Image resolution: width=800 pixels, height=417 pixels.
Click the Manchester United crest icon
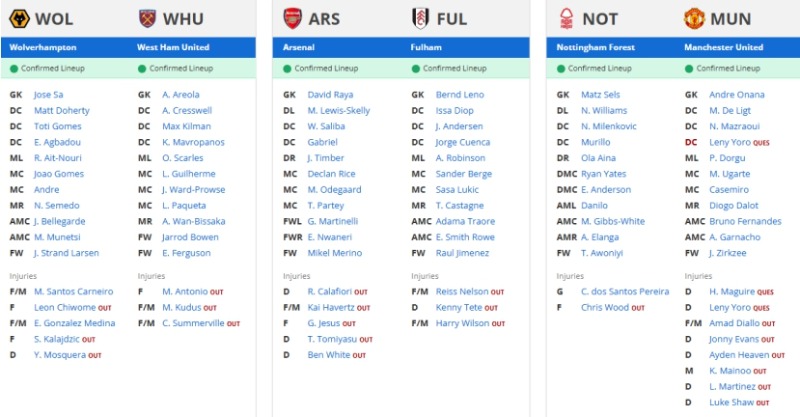tap(695, 18)
